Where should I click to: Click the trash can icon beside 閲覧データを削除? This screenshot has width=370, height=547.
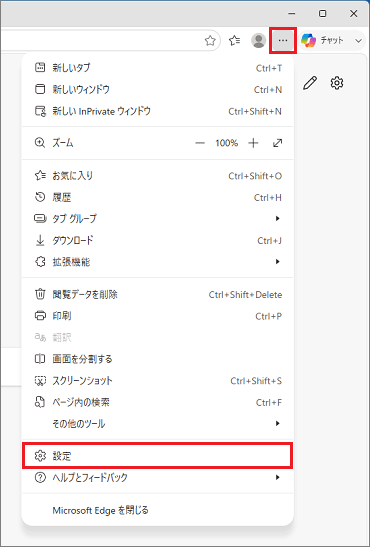point(40,294)
